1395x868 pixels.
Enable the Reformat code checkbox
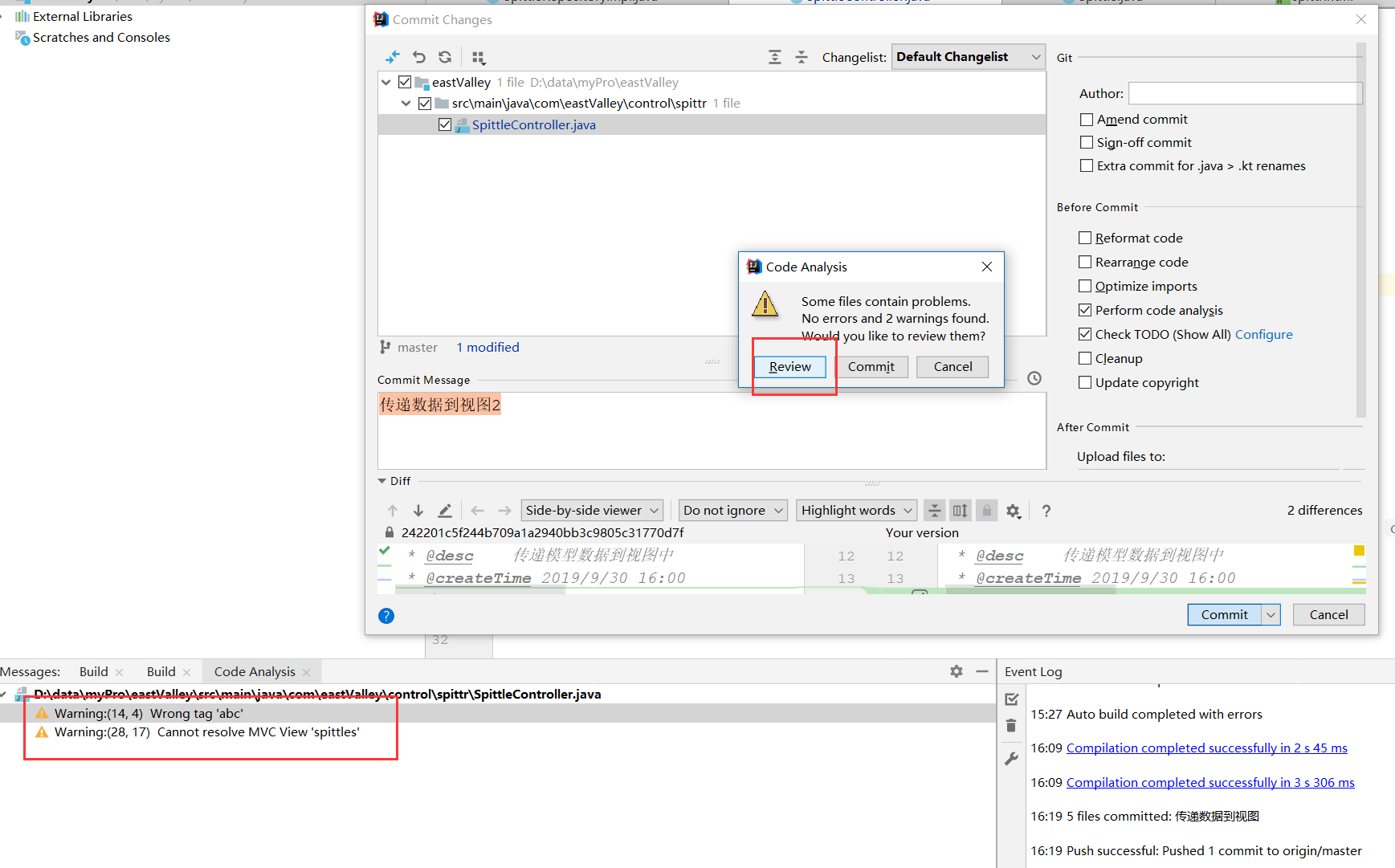[x=1086, y=238]
